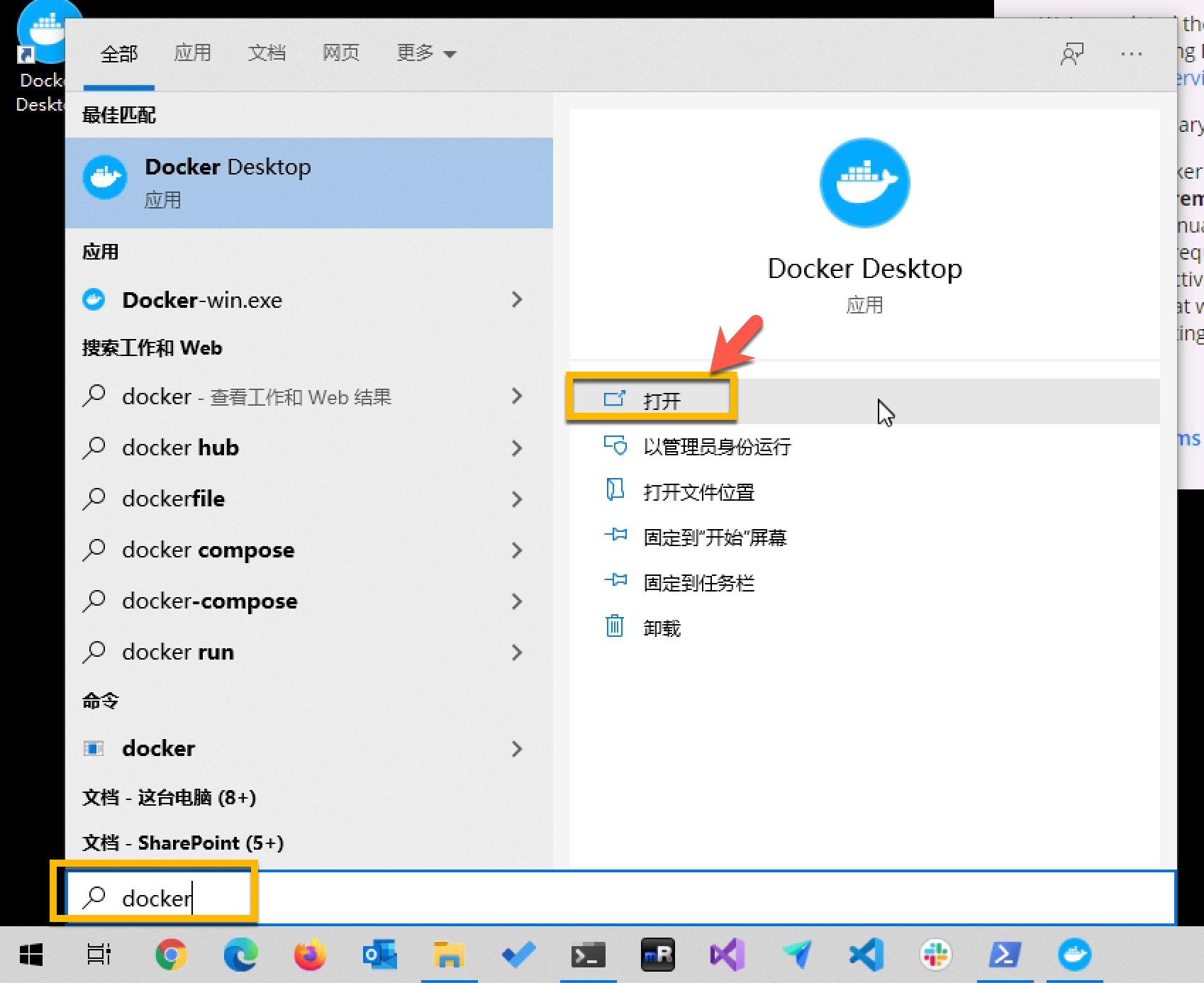Click the Windows Start button

(30, 955)
